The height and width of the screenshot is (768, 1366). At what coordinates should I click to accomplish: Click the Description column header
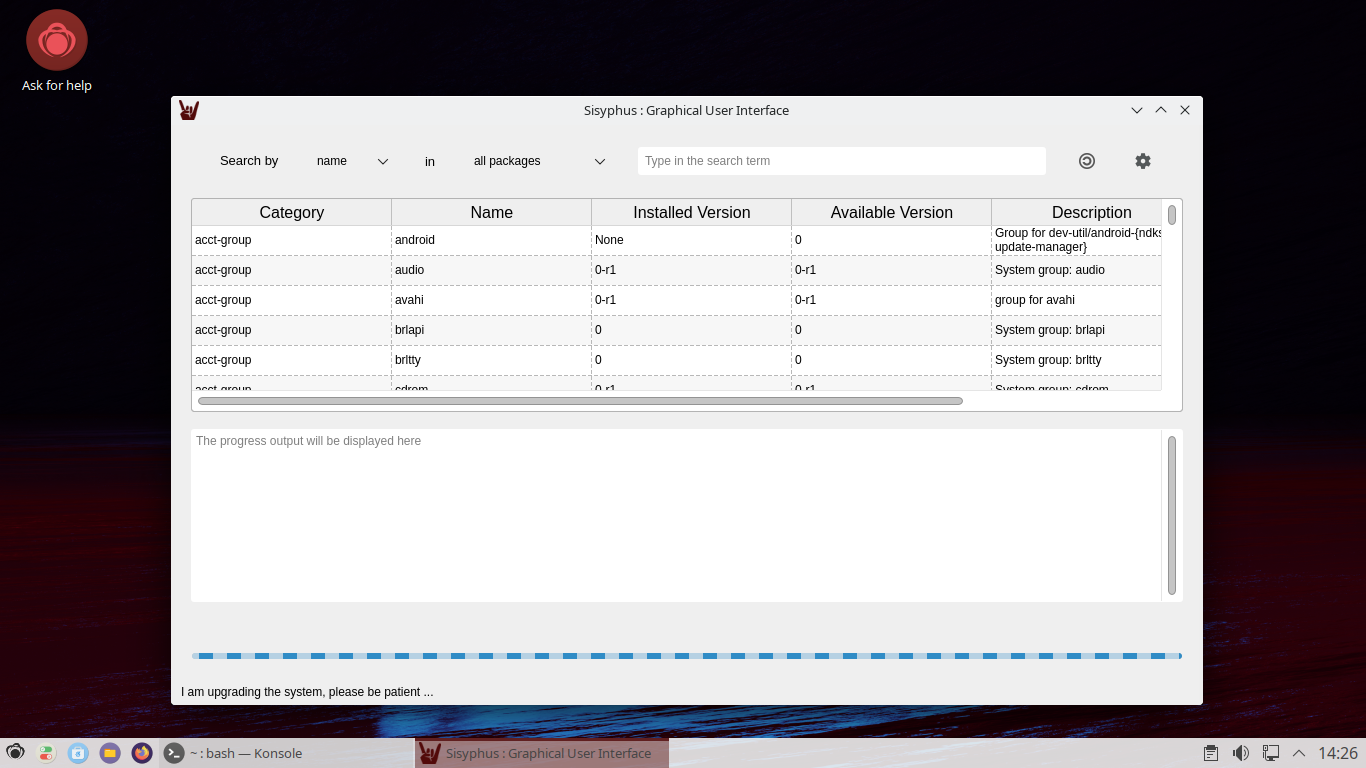[1077, 212]
